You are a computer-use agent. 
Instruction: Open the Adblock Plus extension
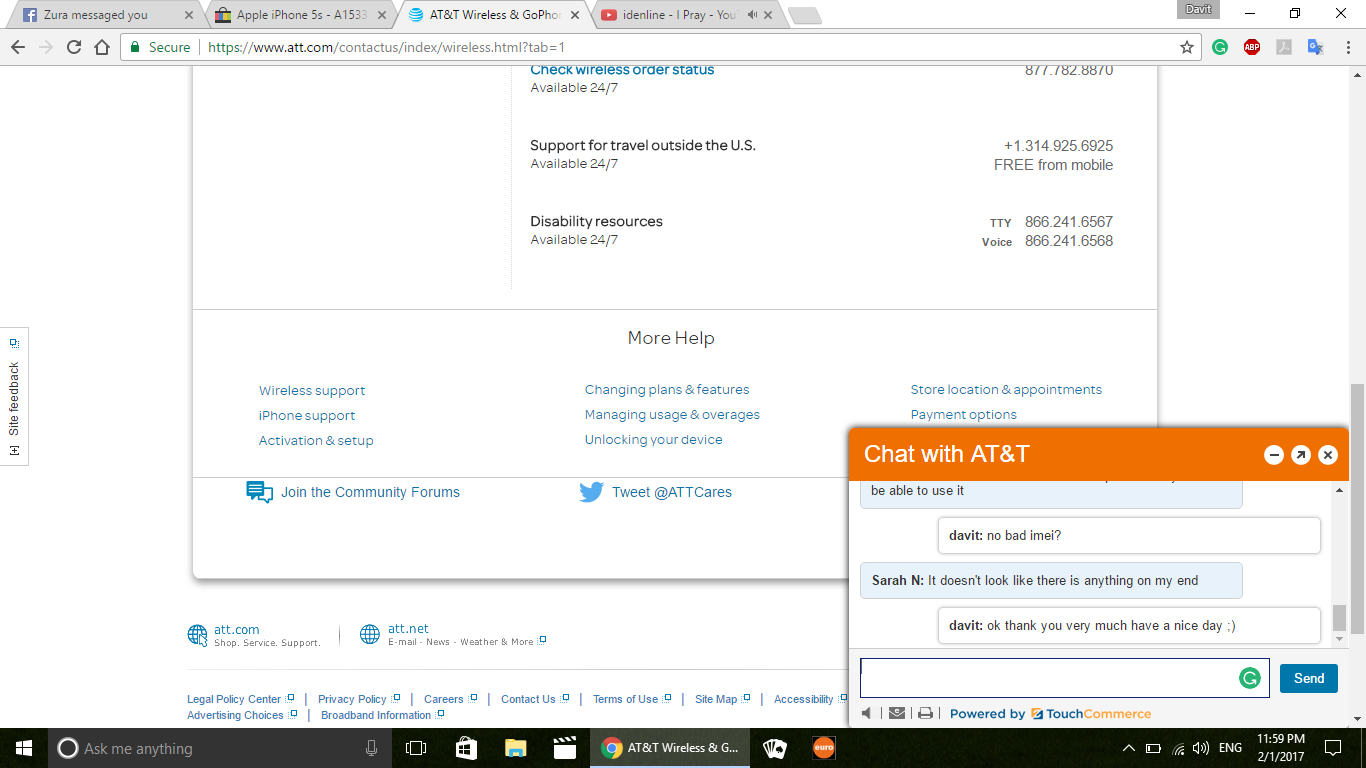(1252, 47)
